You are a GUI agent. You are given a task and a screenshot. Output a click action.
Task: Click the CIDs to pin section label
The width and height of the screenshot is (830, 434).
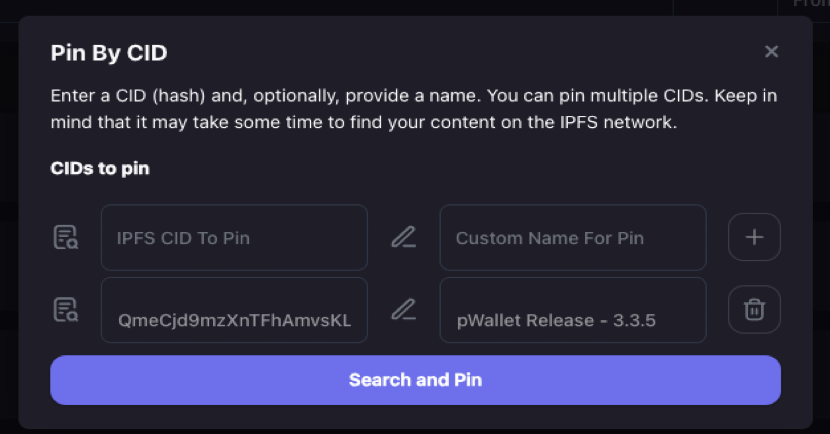pos(100,168)
